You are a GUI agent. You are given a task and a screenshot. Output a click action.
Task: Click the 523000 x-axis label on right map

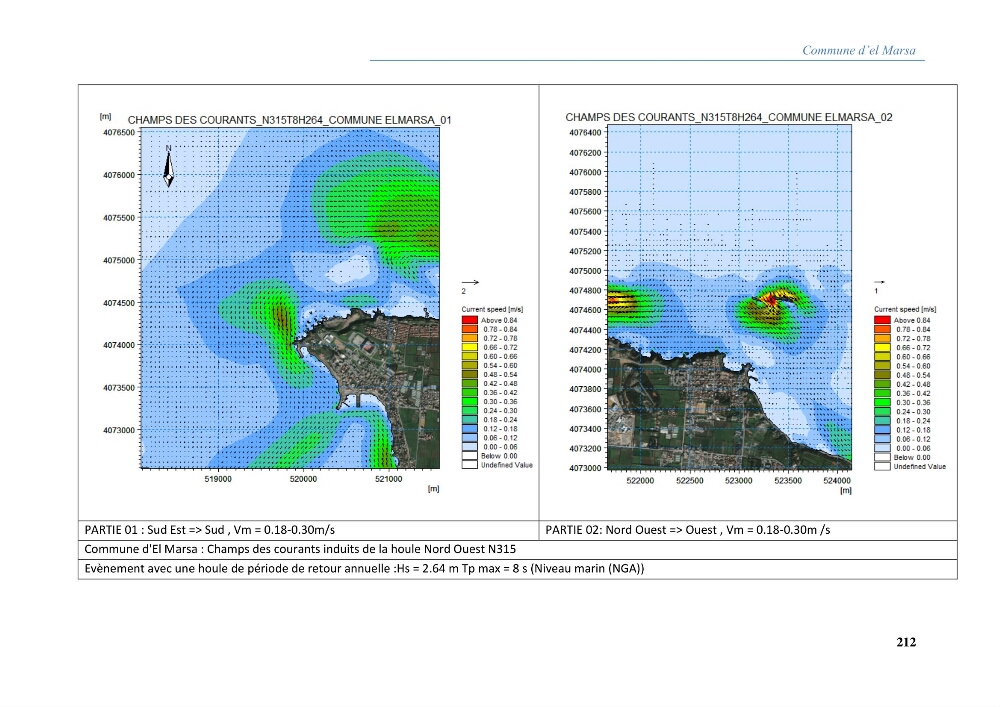[739, 481]
